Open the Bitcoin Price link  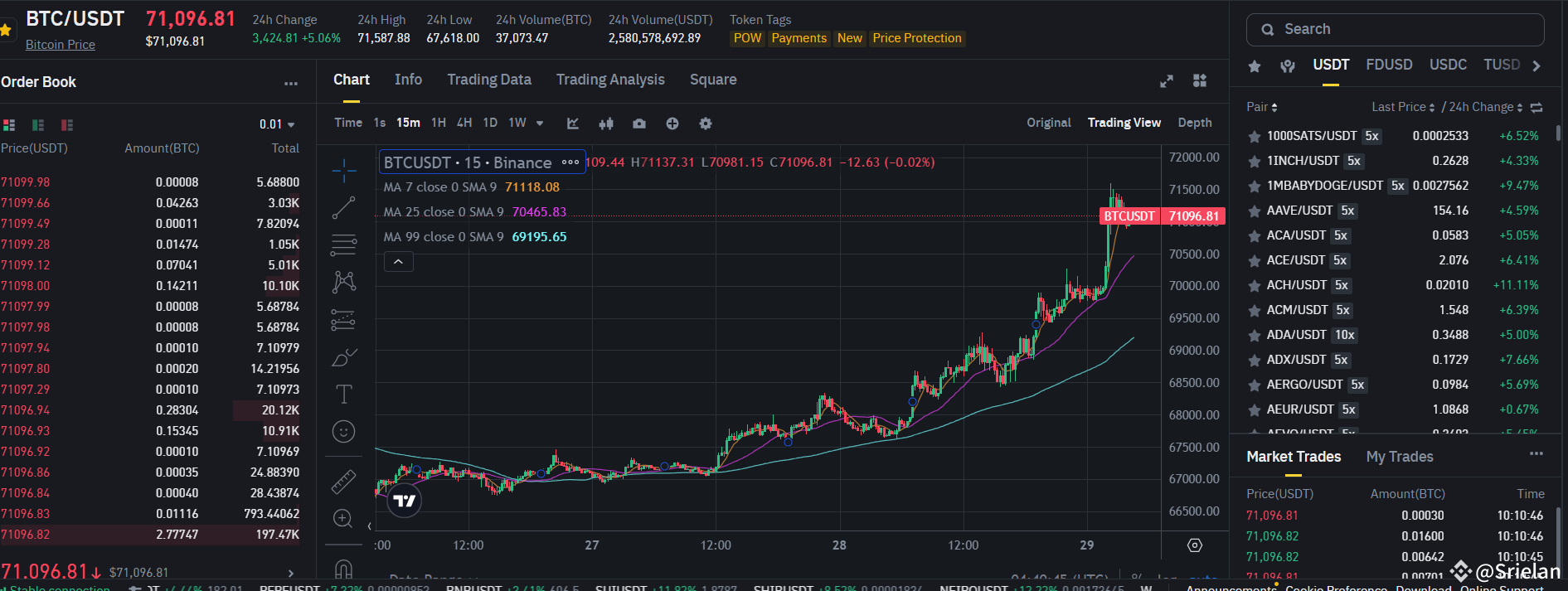tap(61, 45)
